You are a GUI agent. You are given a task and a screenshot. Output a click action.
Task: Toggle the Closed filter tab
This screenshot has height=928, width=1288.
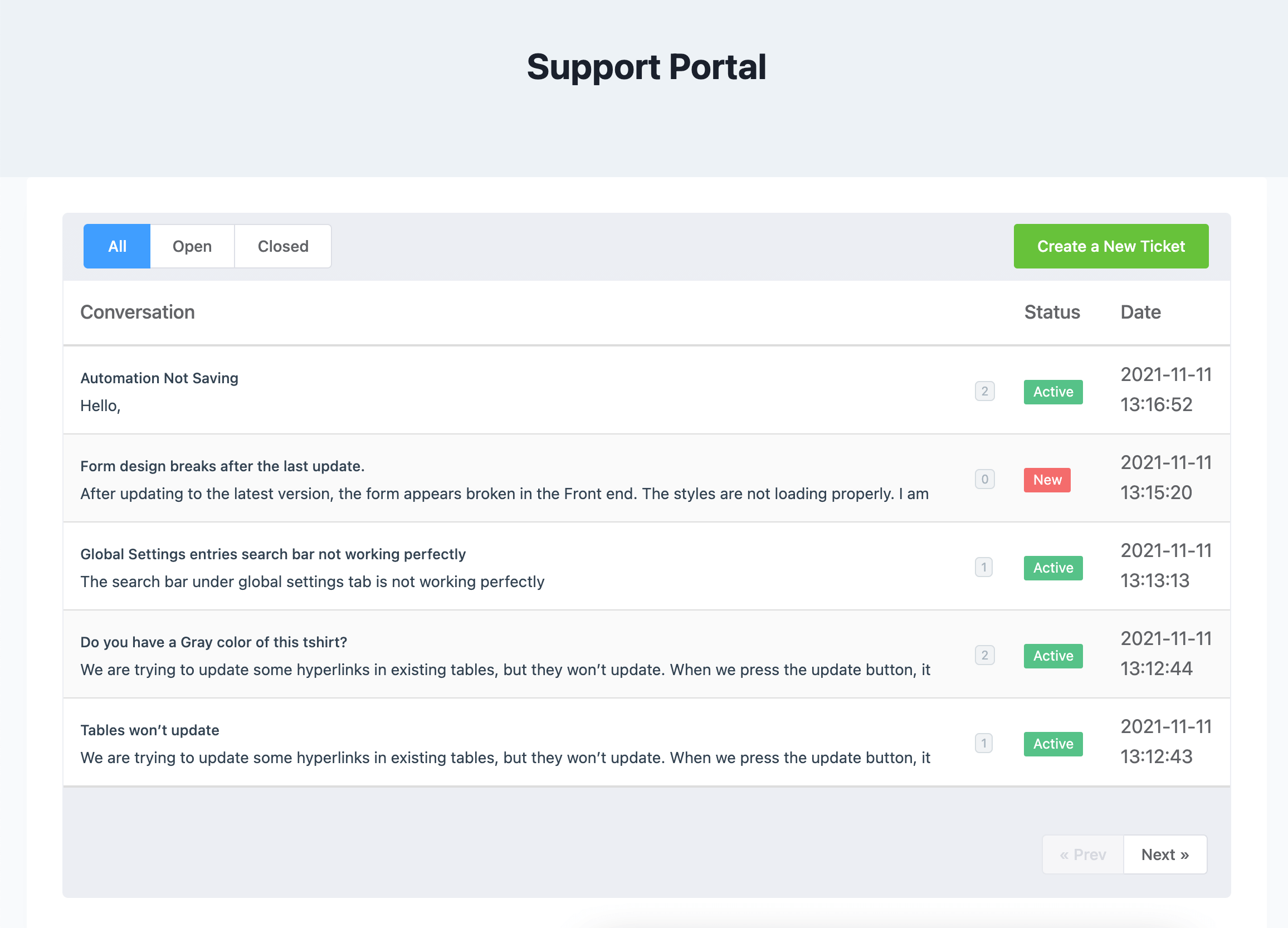point(282,246)
